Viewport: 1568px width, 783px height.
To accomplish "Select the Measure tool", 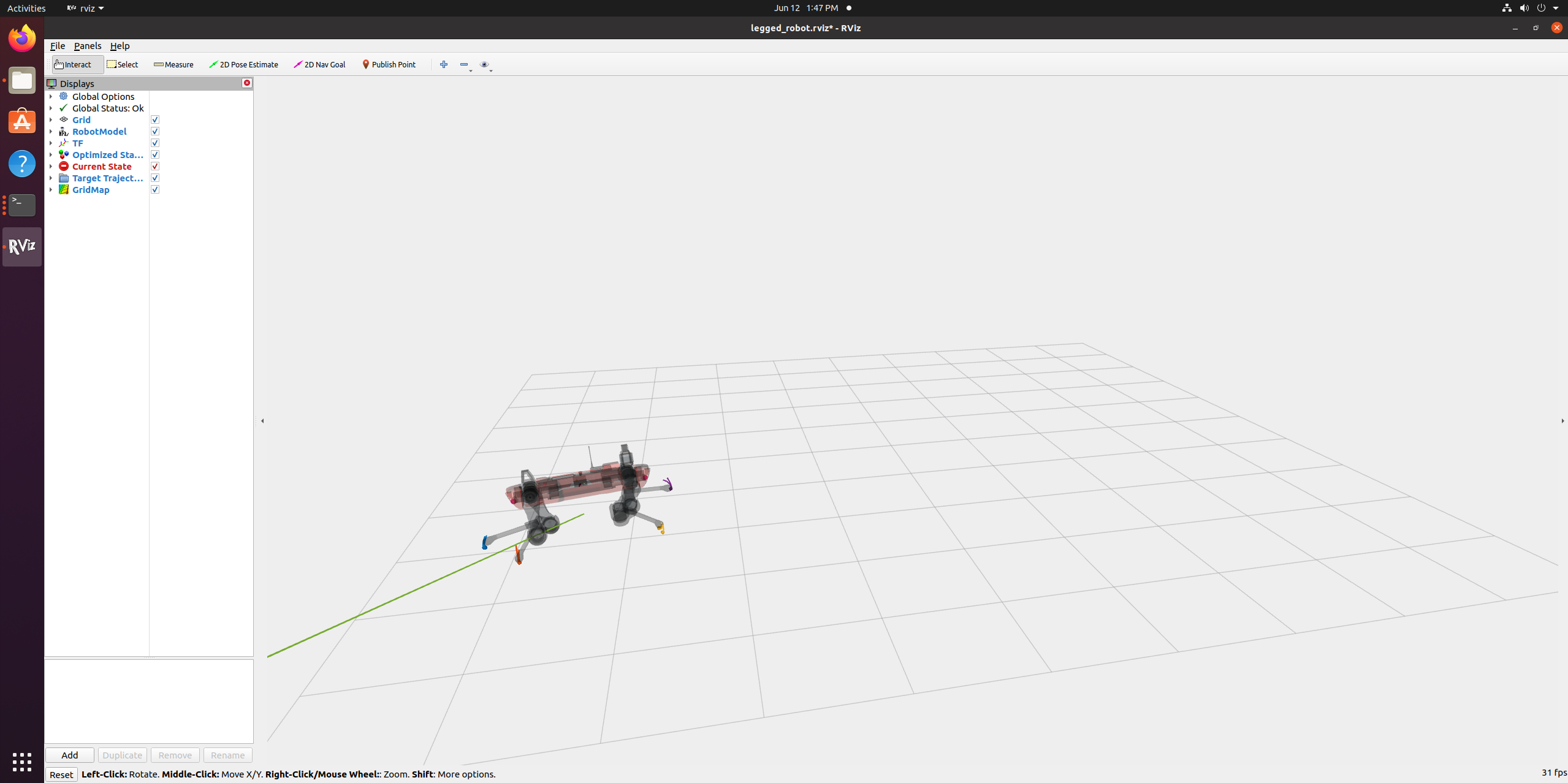I will point(173,64).
